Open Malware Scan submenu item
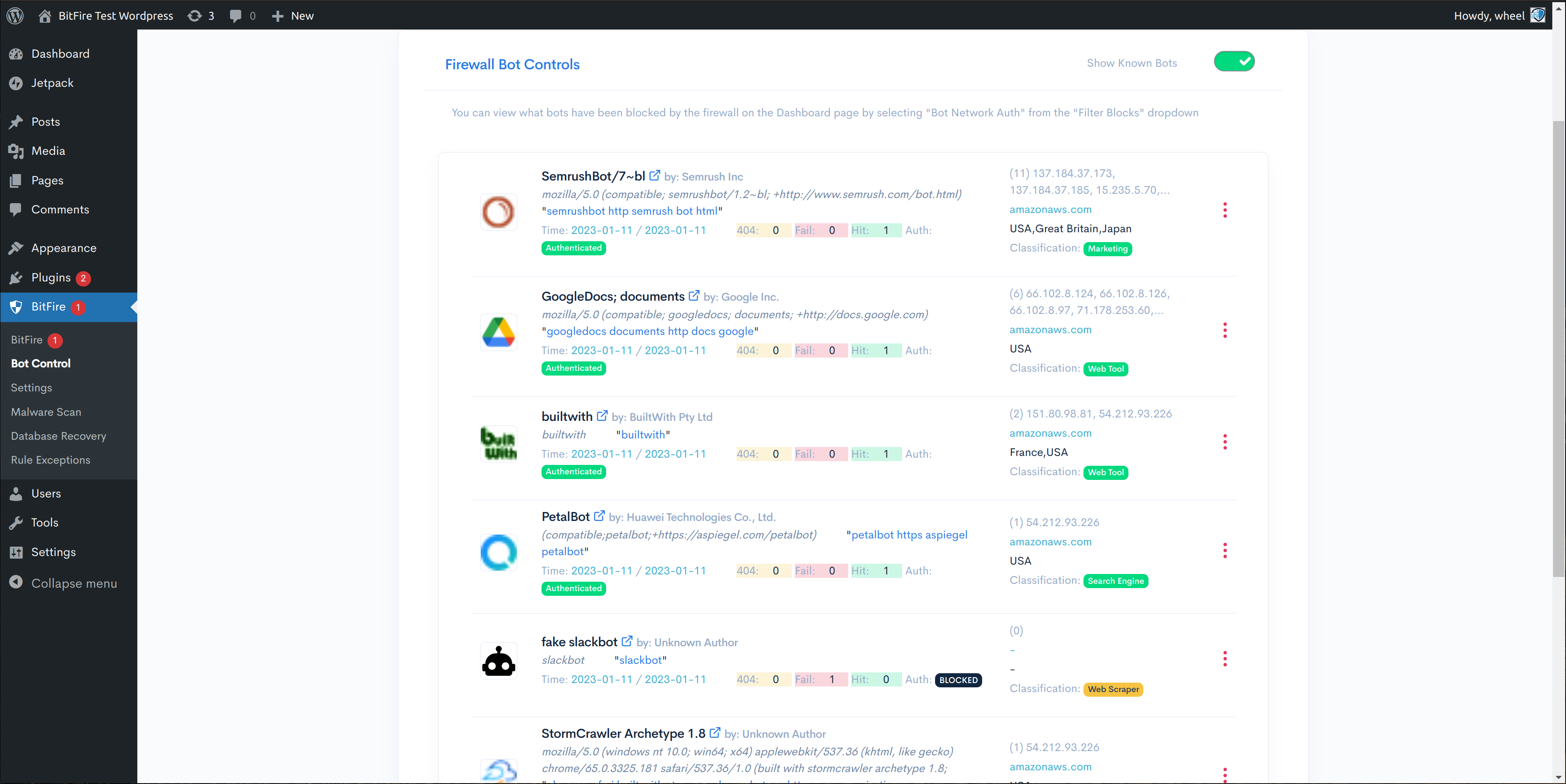Screen dimensions: 1566x784 pos(46,411)
